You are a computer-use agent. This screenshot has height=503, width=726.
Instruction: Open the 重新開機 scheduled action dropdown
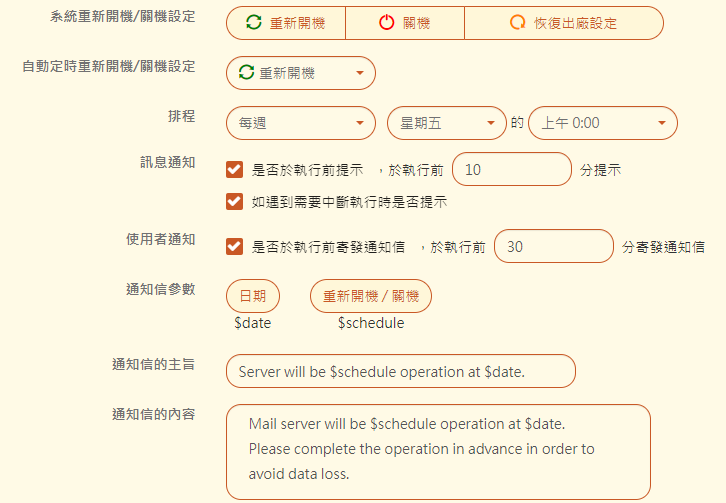coord(301,73)
